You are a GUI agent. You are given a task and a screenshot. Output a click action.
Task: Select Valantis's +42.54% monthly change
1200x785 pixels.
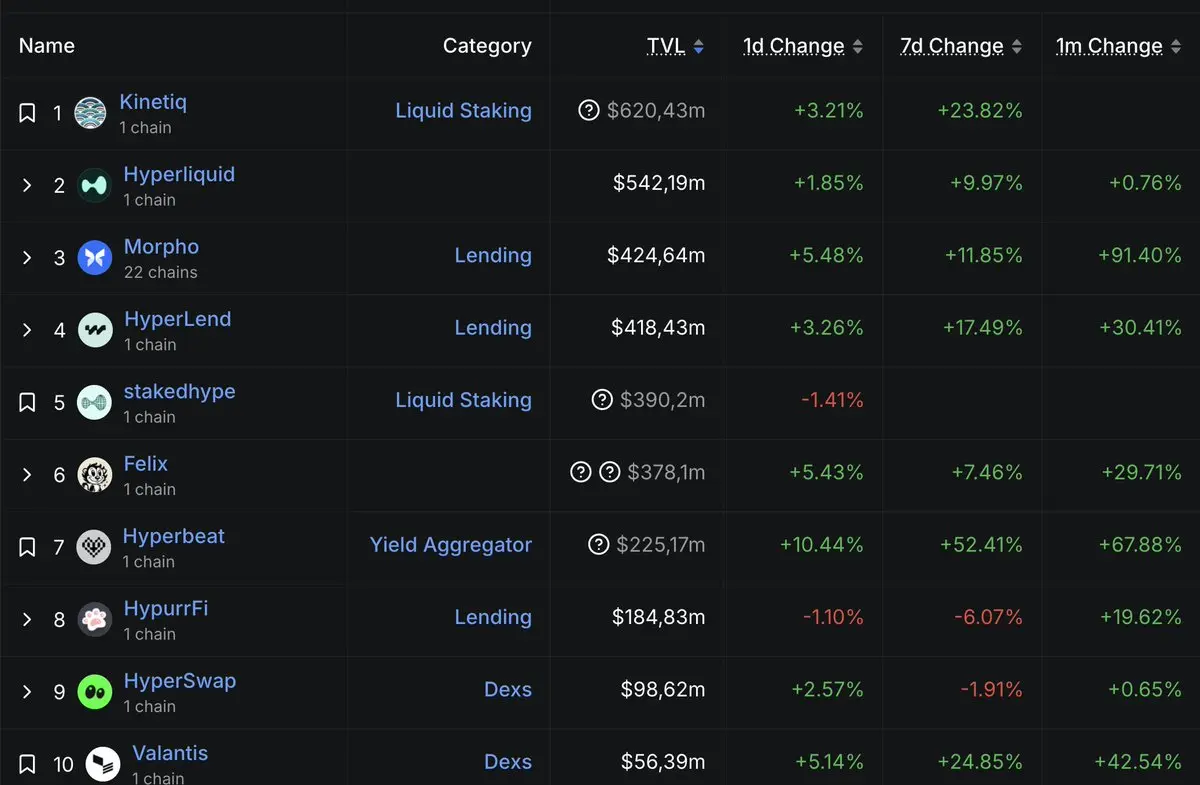click(1138, 762)
